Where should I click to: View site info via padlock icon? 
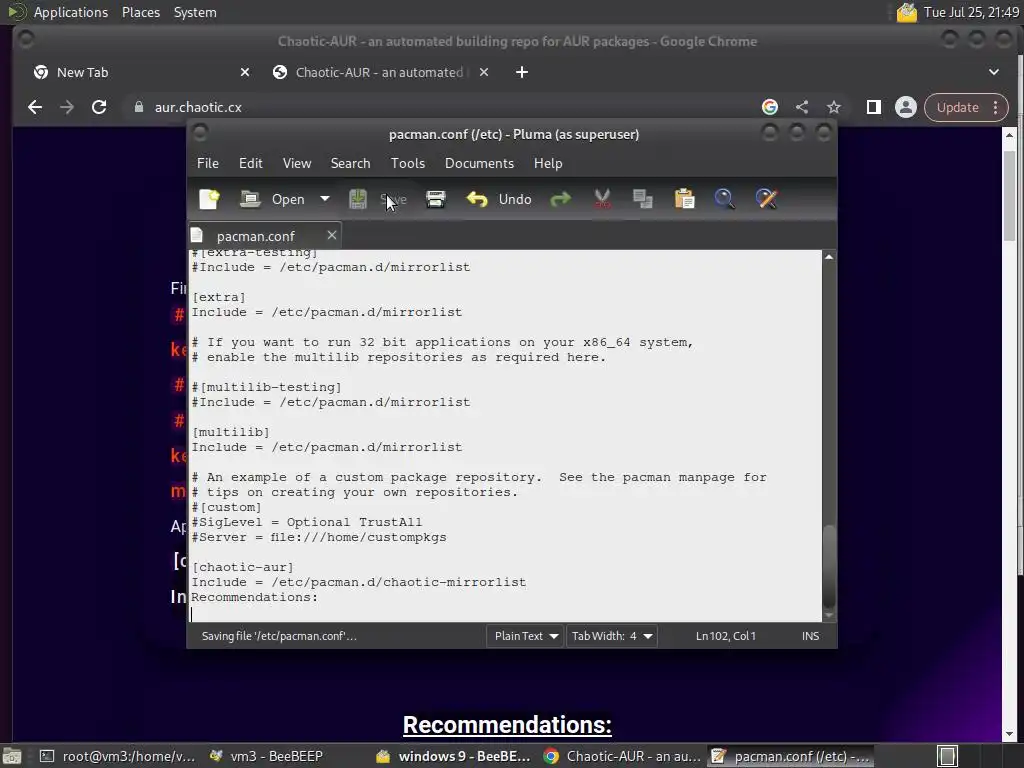point(138,107)
